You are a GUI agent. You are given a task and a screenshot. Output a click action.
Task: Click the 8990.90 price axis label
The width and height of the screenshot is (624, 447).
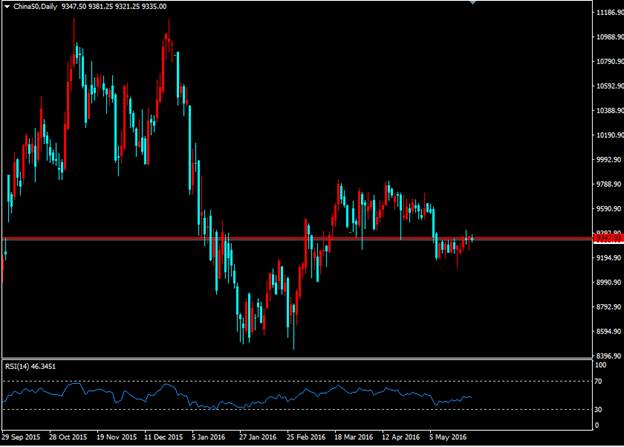click(609, 282)
